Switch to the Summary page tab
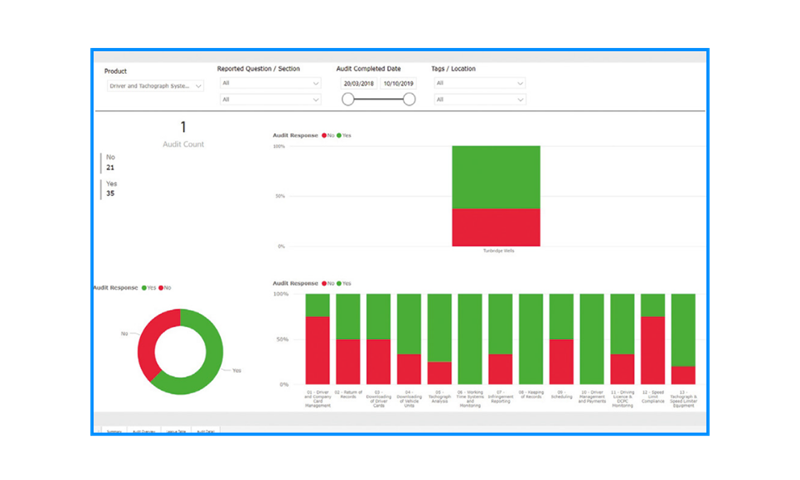 115,431
